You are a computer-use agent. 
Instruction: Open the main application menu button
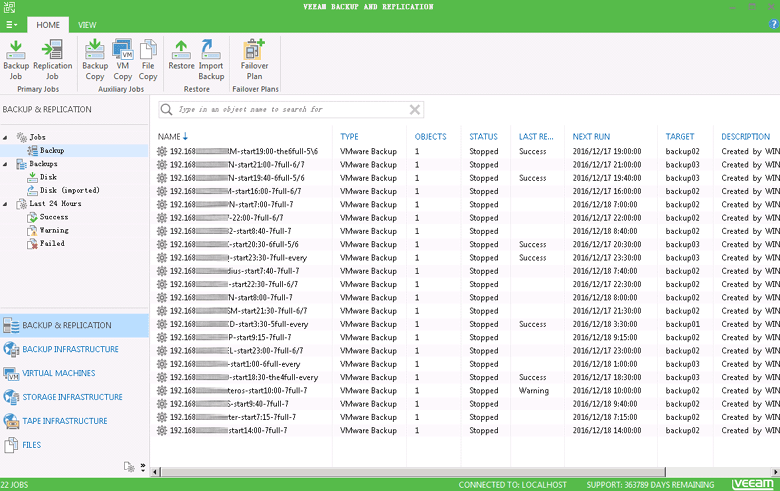point(11,24)
